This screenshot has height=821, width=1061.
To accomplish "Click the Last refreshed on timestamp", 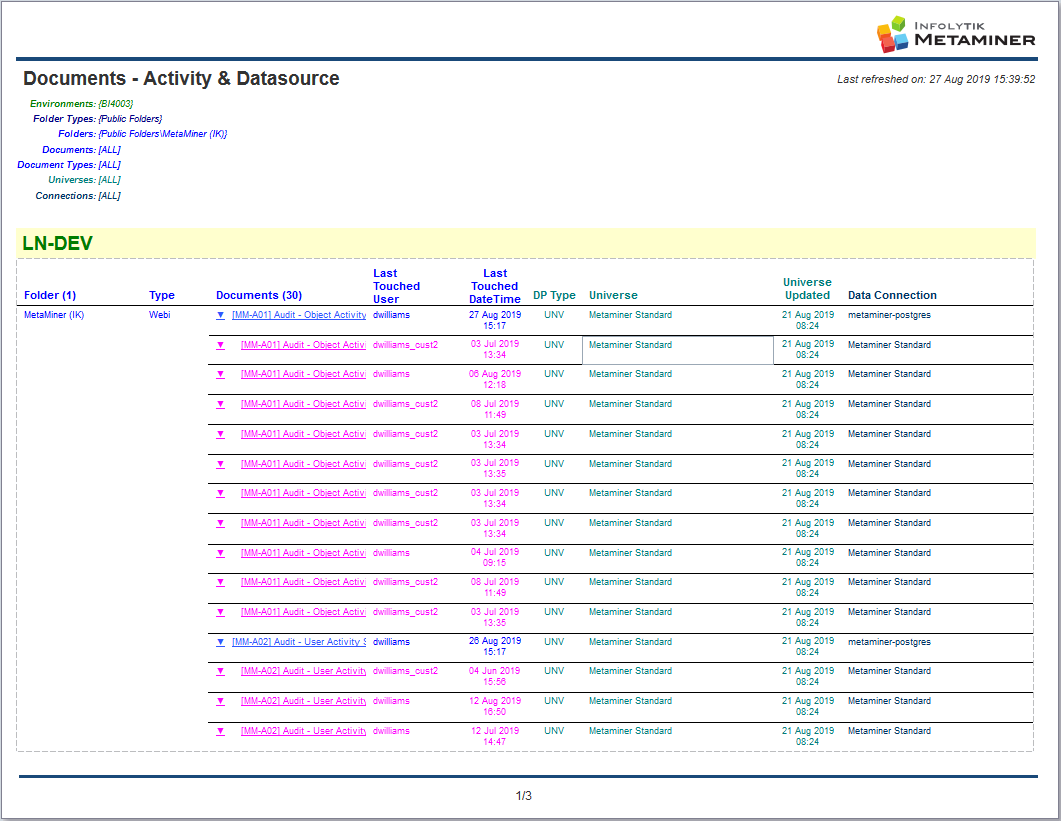I will point(936,79).
